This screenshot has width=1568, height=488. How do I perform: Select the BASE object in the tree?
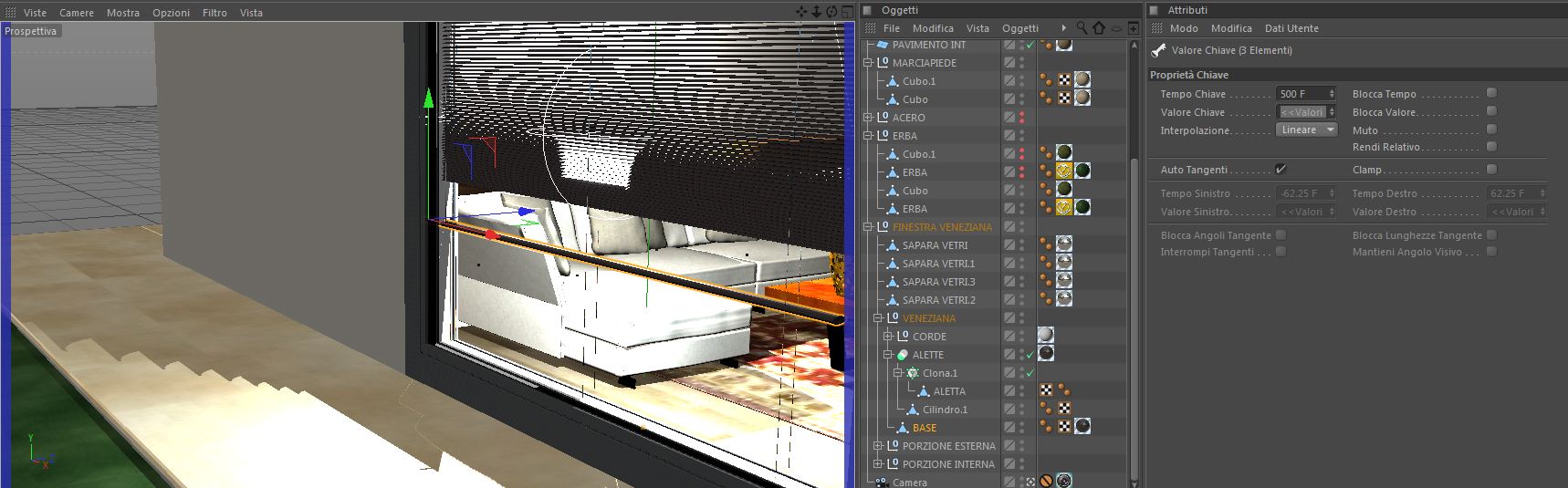(925, 428)
